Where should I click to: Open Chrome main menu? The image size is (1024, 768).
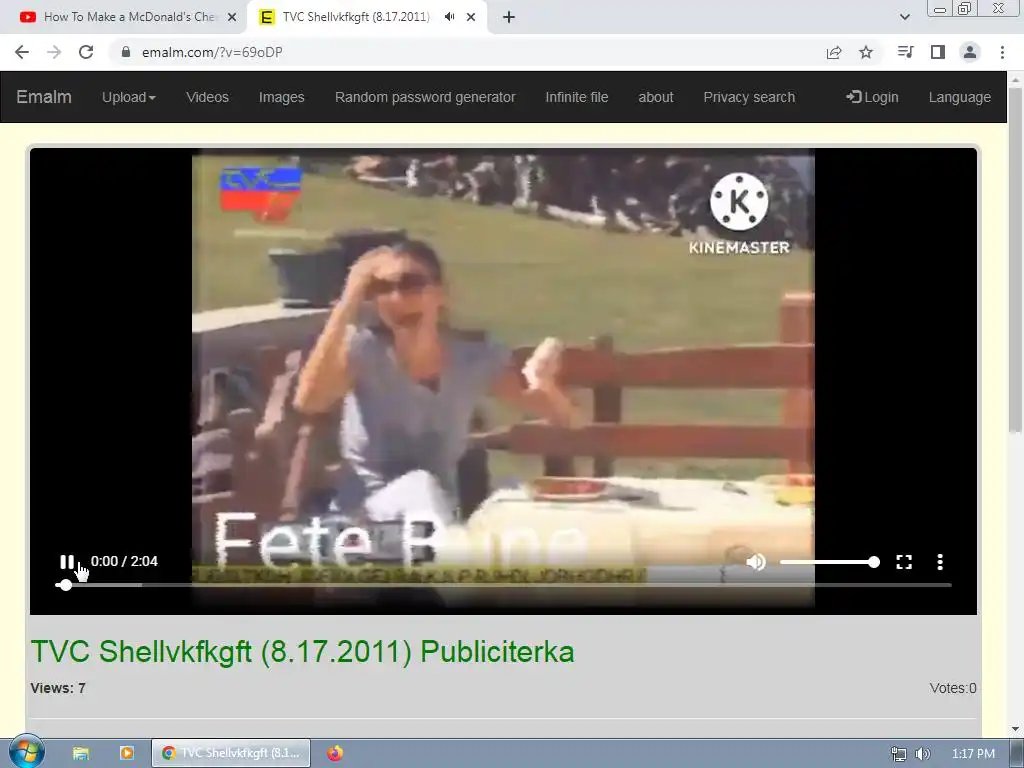click(x=1002, y=52)
